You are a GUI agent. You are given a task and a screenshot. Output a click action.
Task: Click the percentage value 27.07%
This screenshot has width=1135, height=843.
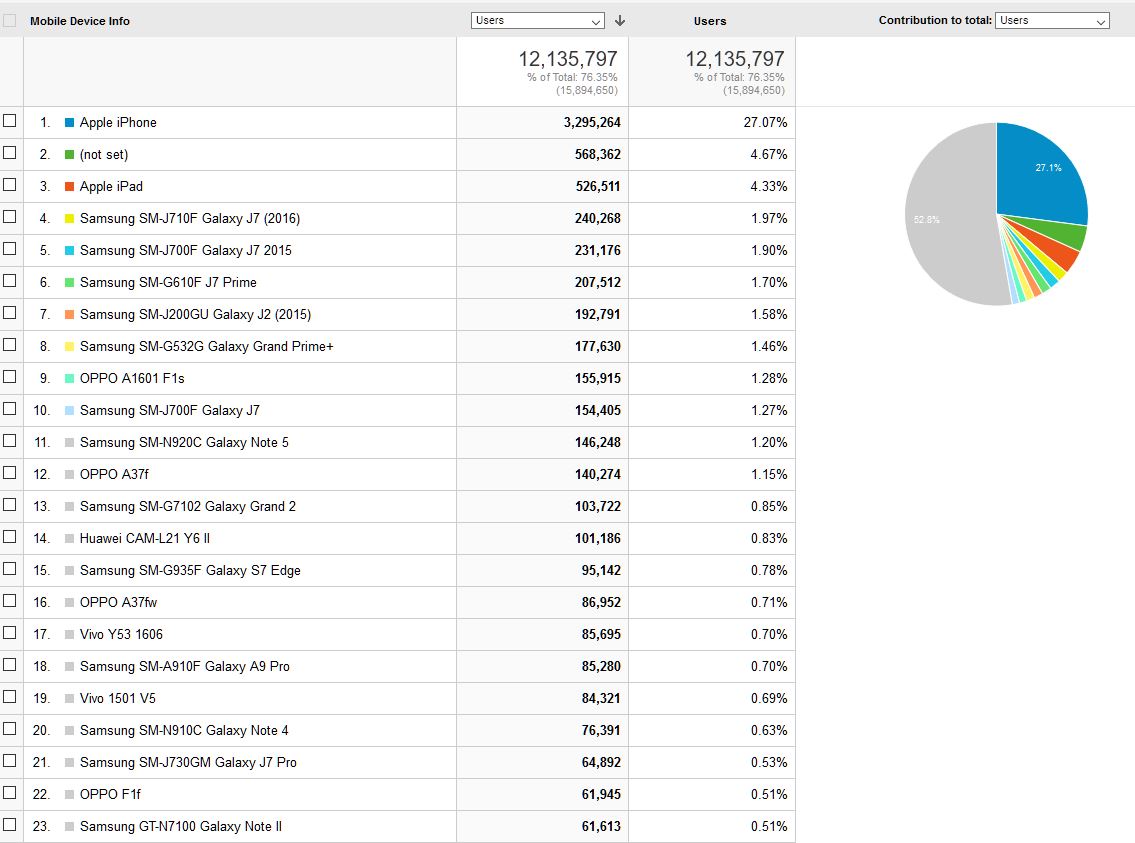(x=765, y=122)
